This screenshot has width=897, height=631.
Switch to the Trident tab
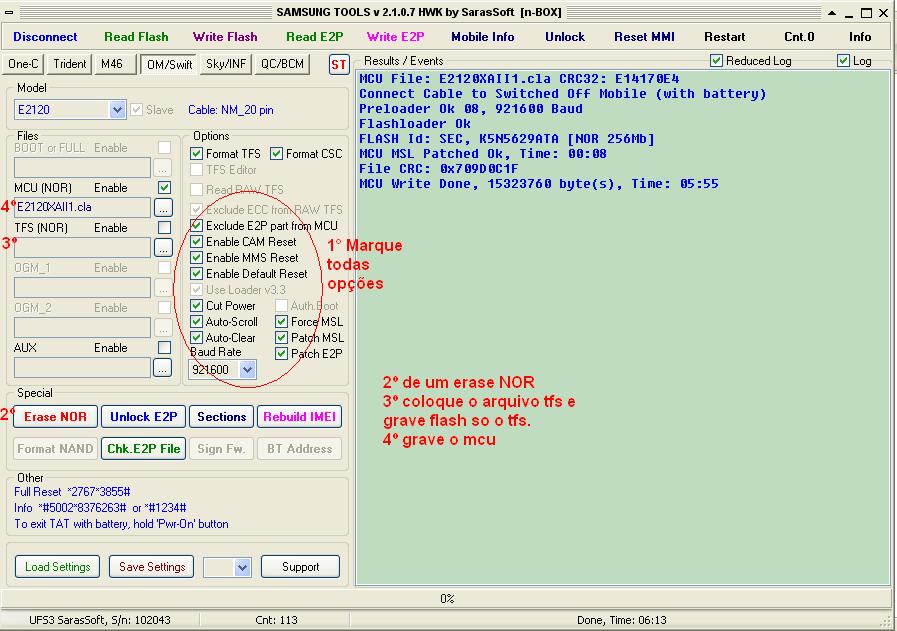pyautogui.click(x=70, y=64)
